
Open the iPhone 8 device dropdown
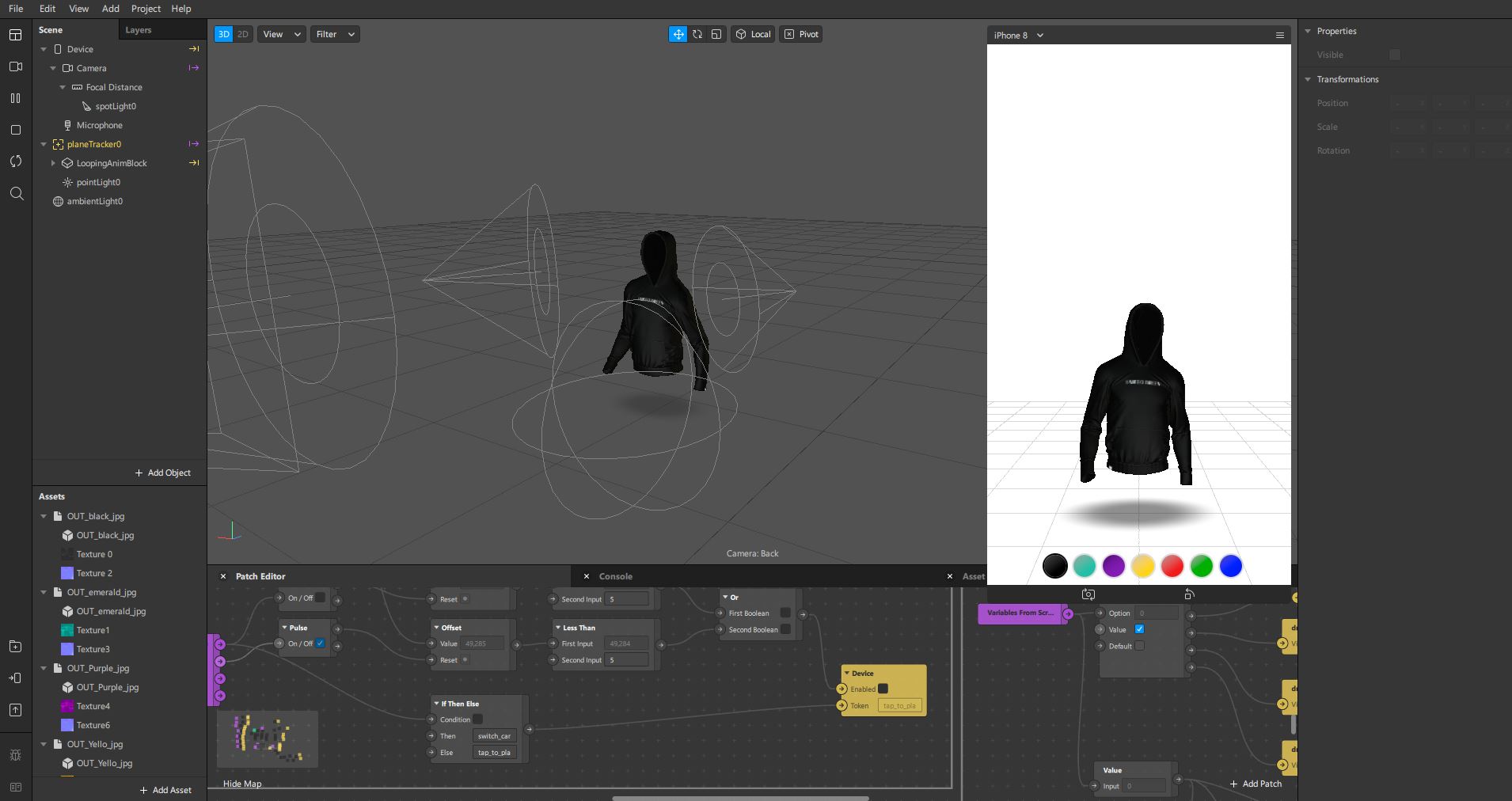tap(1018, 35)
